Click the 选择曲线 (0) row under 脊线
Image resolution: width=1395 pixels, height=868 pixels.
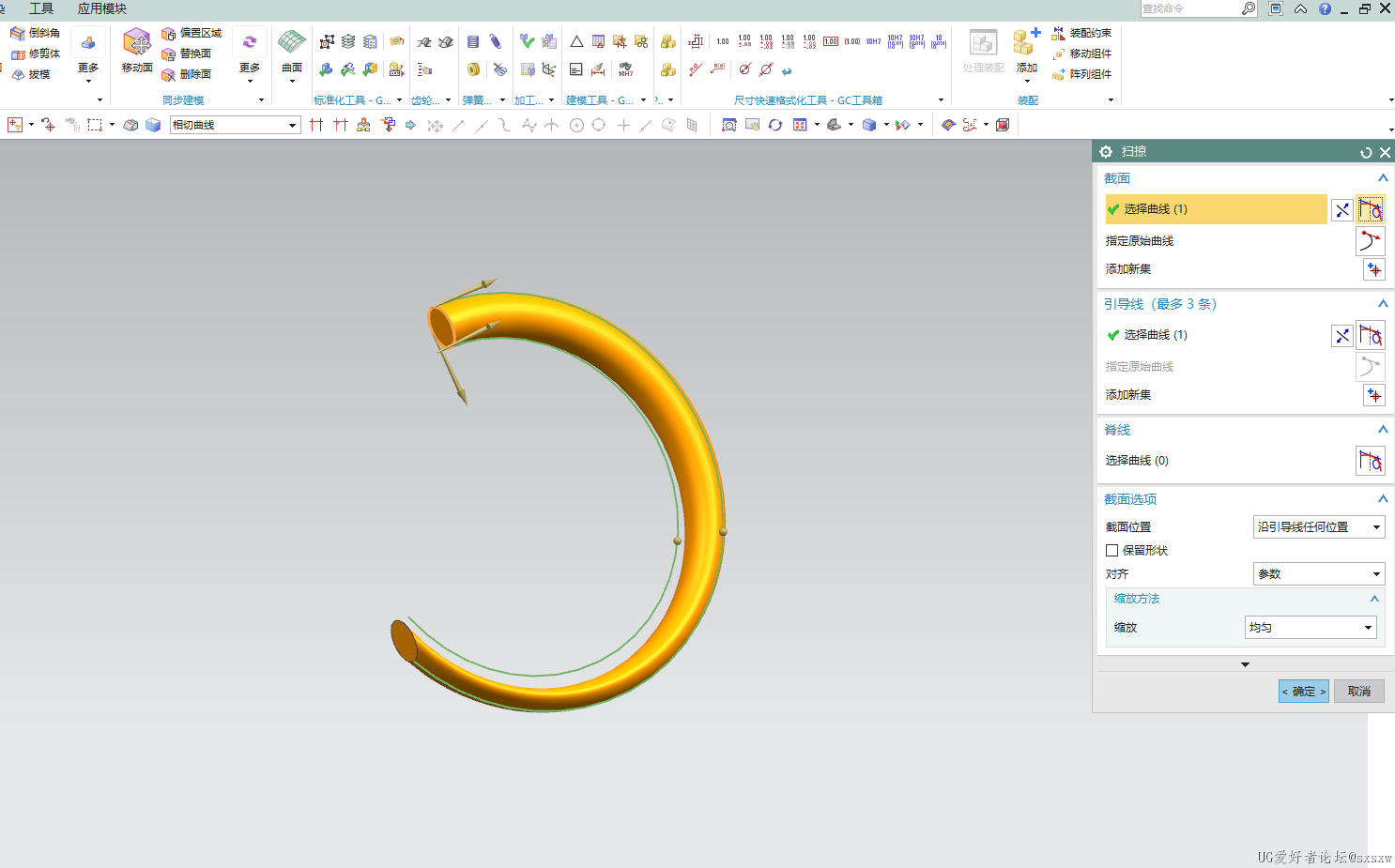coord(1228,461)
